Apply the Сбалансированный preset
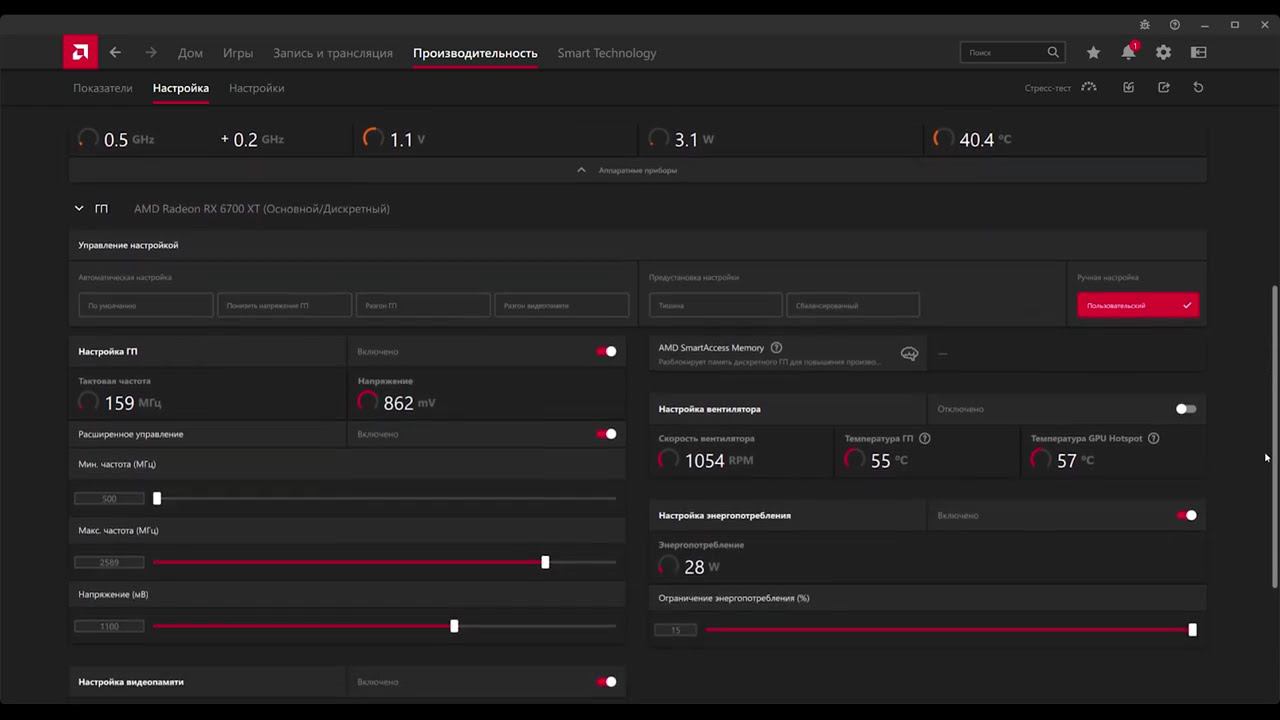The height and width of the screenshot is (720, 1280). pos(853,305)
